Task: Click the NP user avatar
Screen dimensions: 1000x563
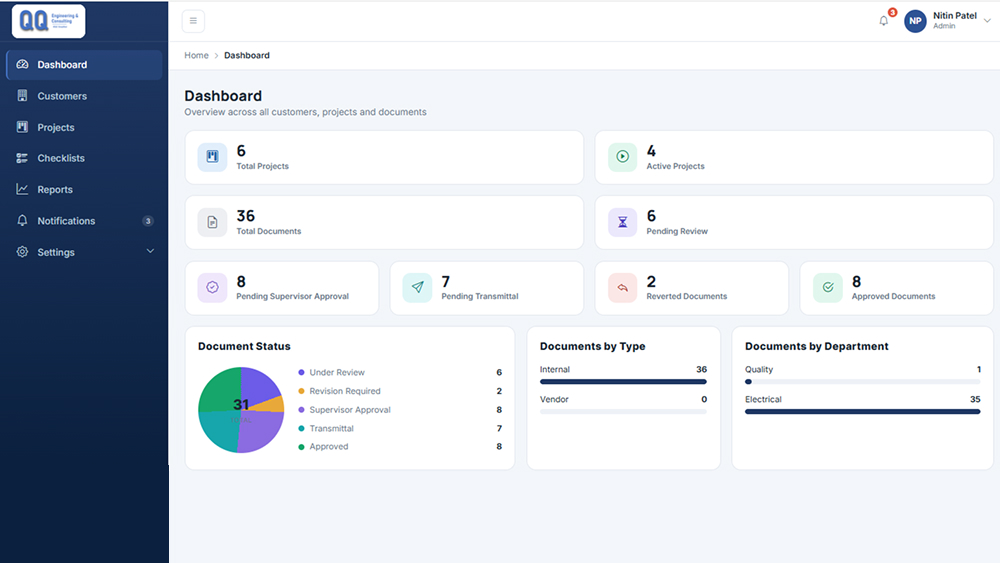Action: (915, 21)
